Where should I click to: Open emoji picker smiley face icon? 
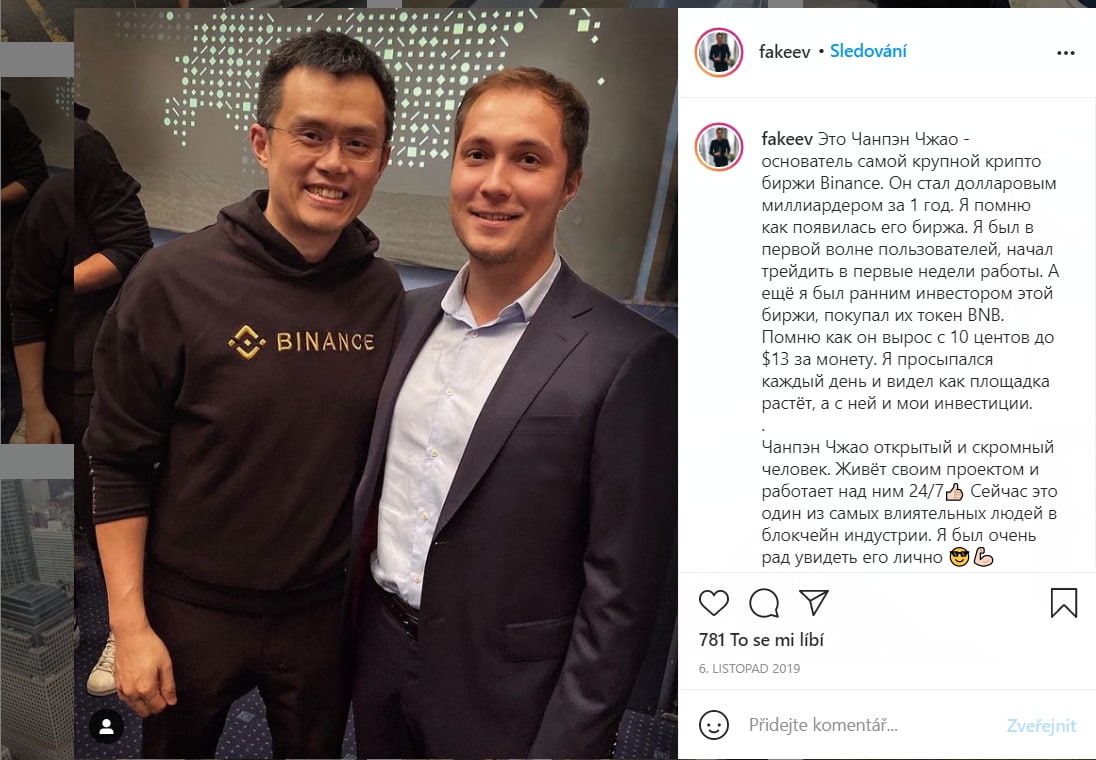714,725
